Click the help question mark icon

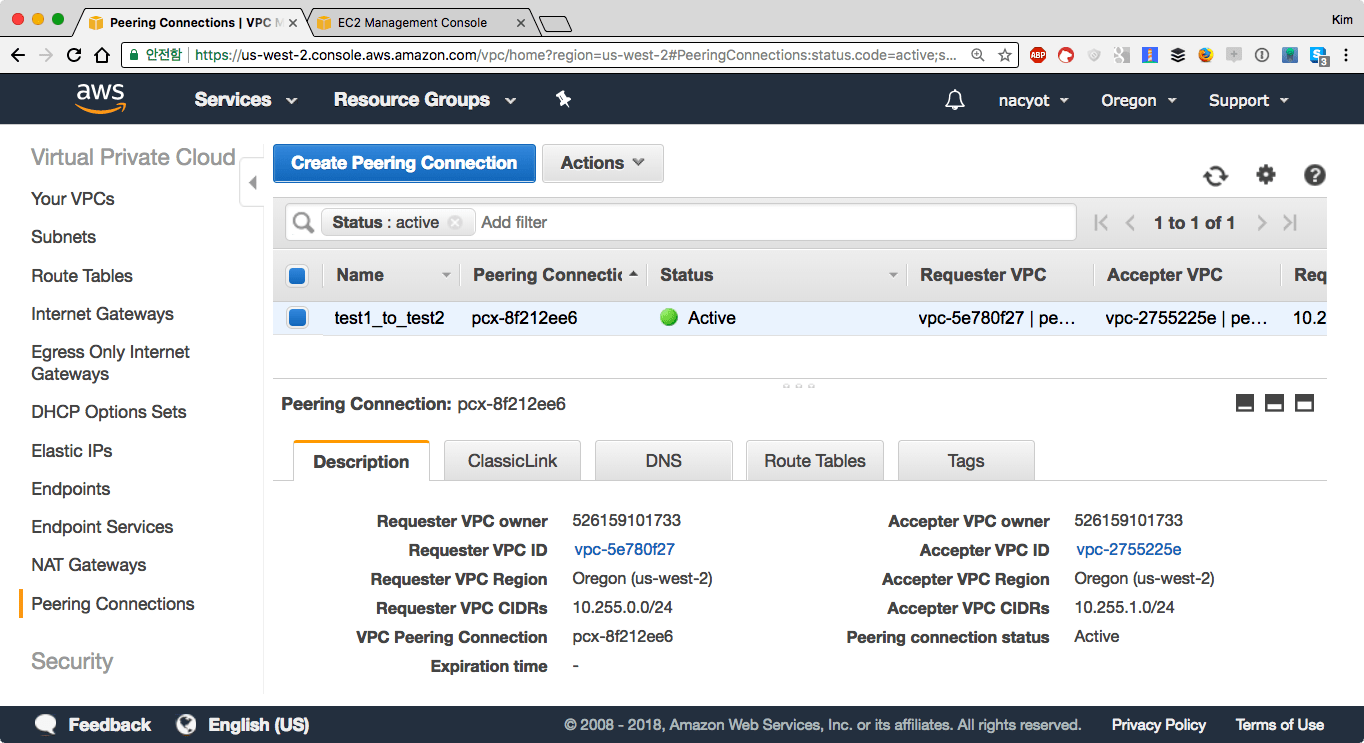click(1314, 175)
